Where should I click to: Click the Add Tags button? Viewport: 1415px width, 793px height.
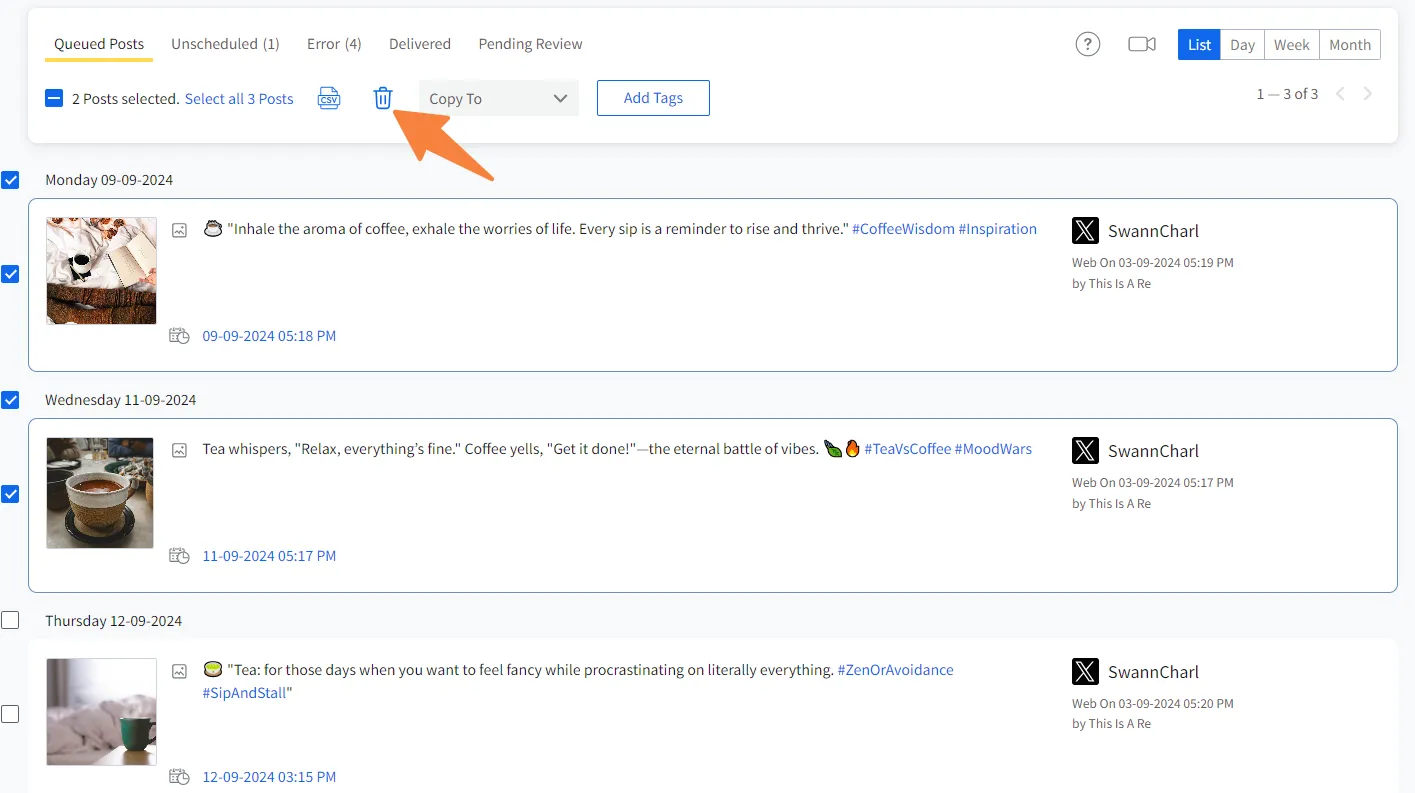653,98
